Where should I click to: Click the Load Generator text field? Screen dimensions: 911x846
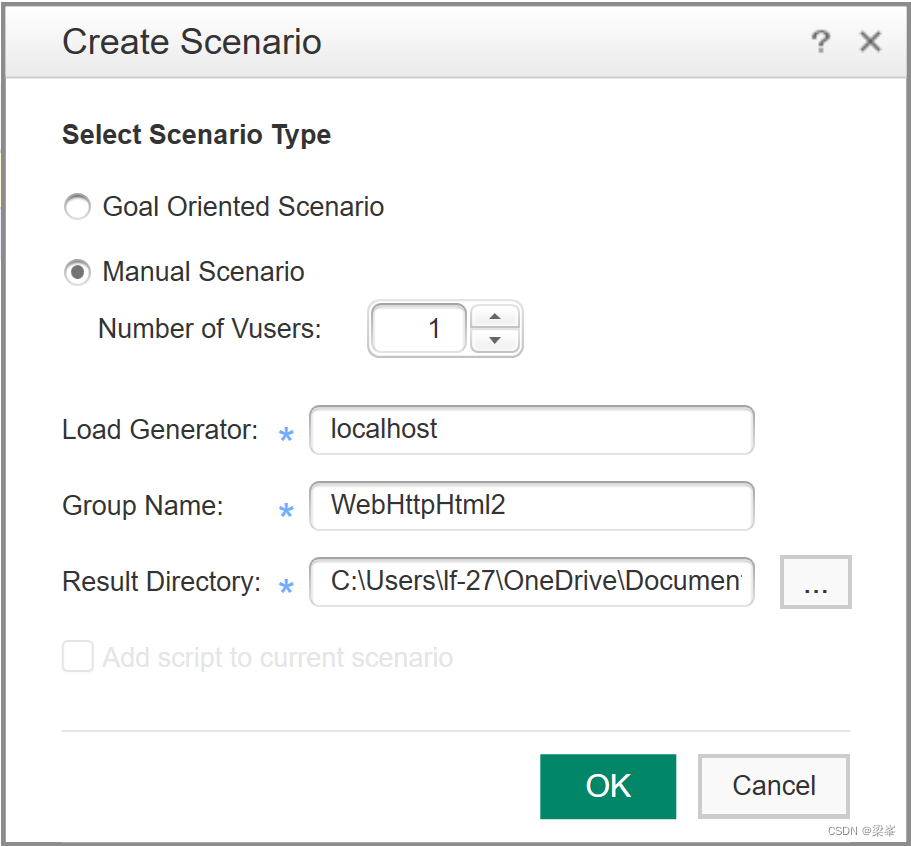(x=531, y=430)
